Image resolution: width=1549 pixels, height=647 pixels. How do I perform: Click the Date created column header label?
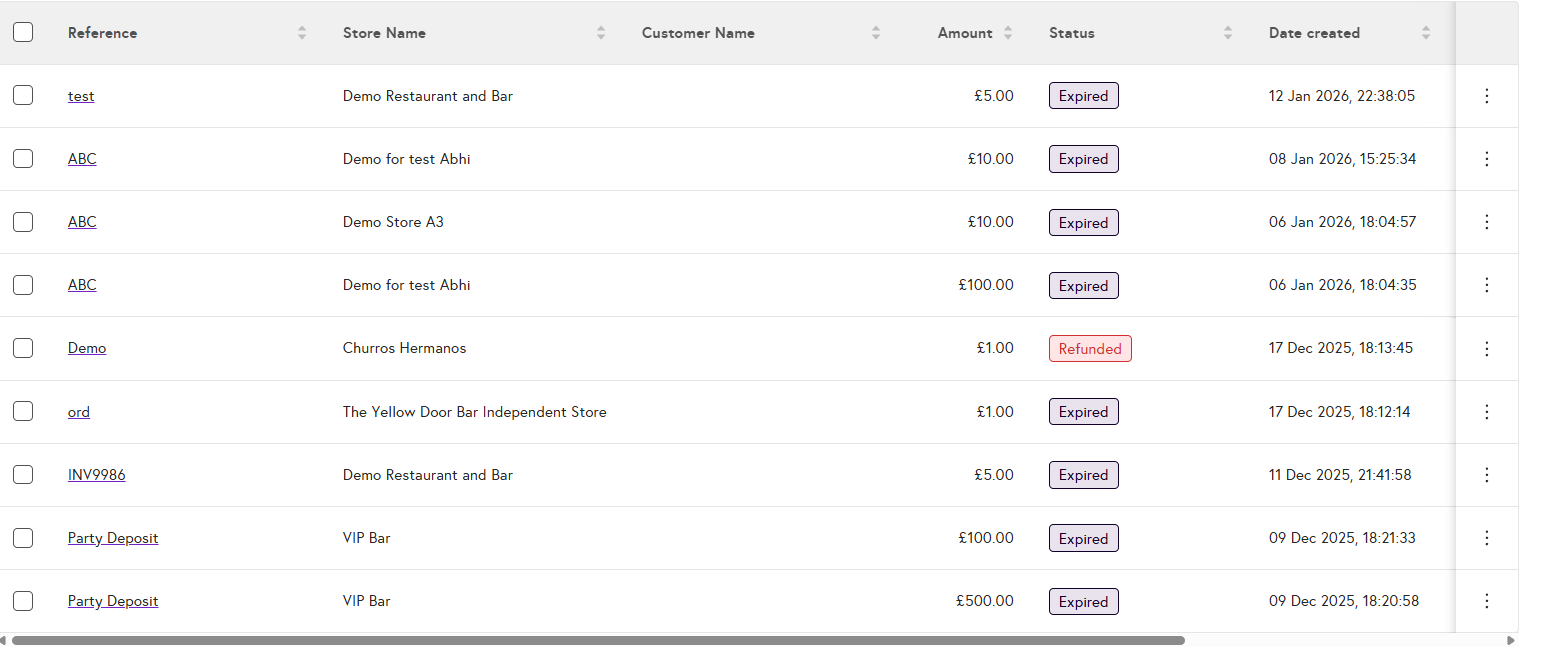(1314, 33)
